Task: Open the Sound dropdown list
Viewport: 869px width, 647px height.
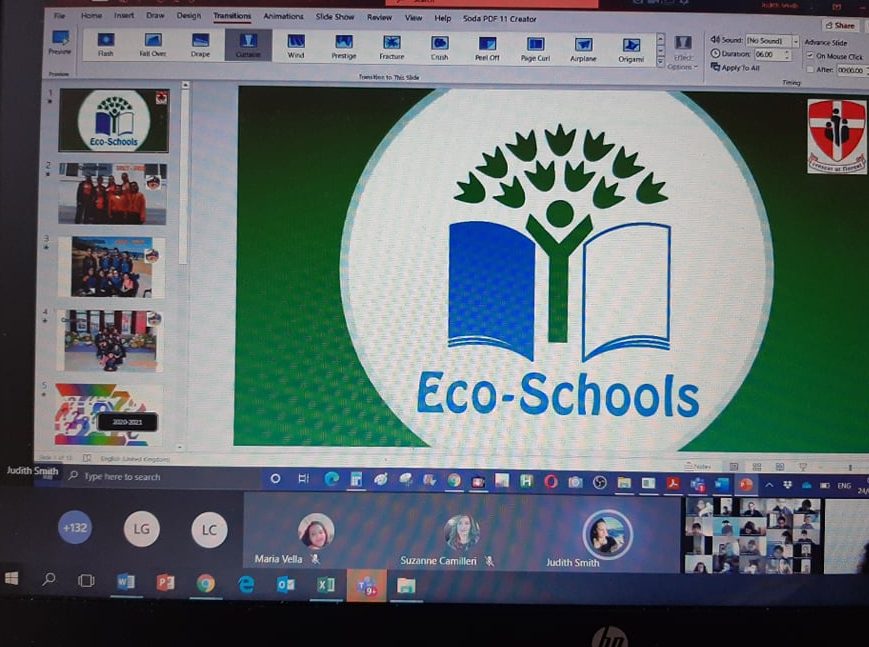Action: coord(795,41)
